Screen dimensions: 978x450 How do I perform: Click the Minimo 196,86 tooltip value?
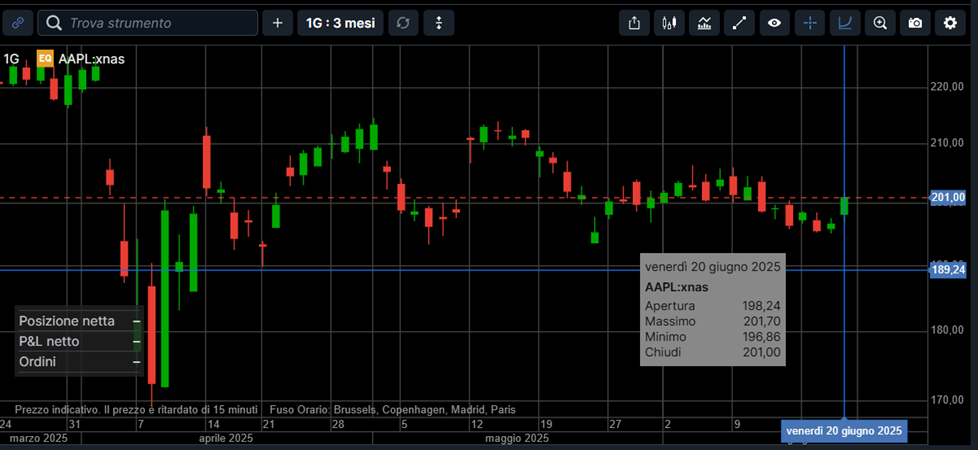[761, 337]
